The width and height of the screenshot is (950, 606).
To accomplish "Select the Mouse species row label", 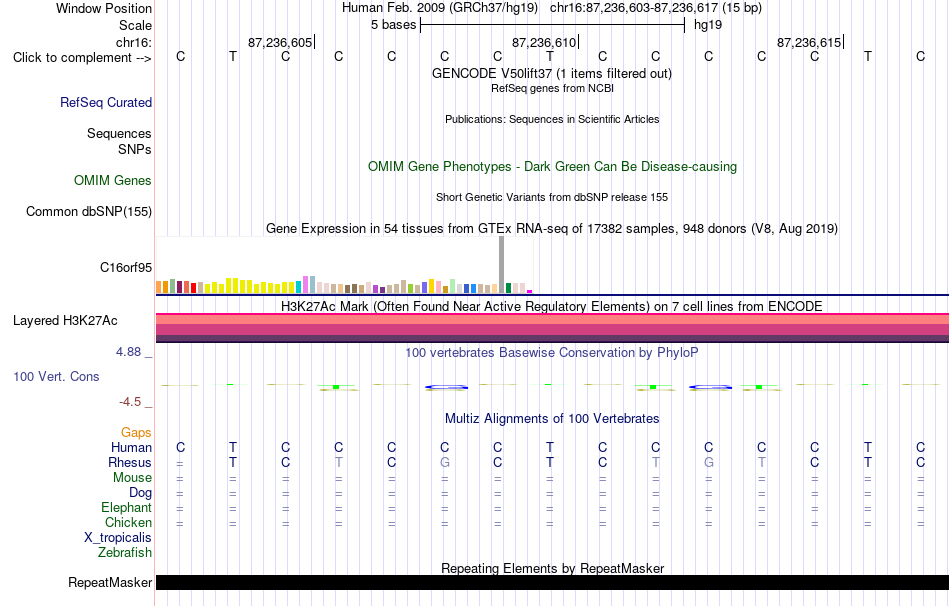I will tap(132, 478).
